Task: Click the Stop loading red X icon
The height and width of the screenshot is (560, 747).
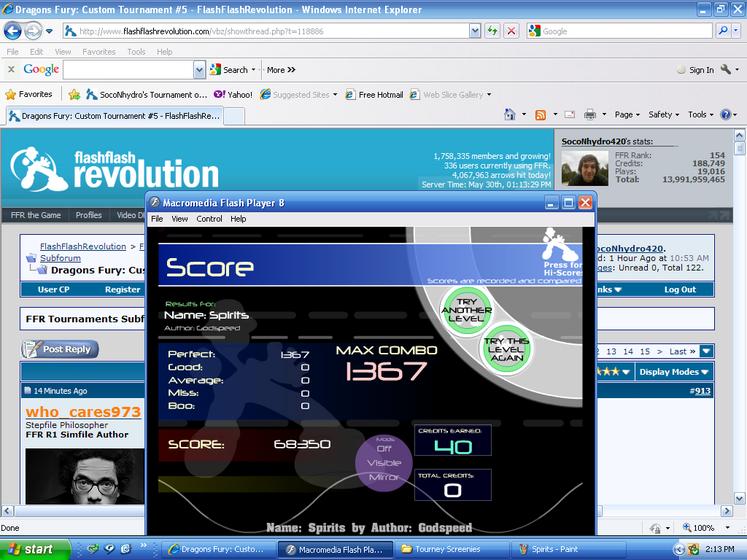Action: [x=511, y=31]
